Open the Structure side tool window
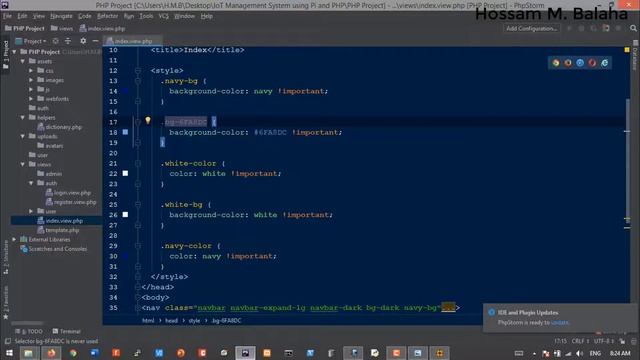Viewport: 640px width, 360px height. coord(6,257)
